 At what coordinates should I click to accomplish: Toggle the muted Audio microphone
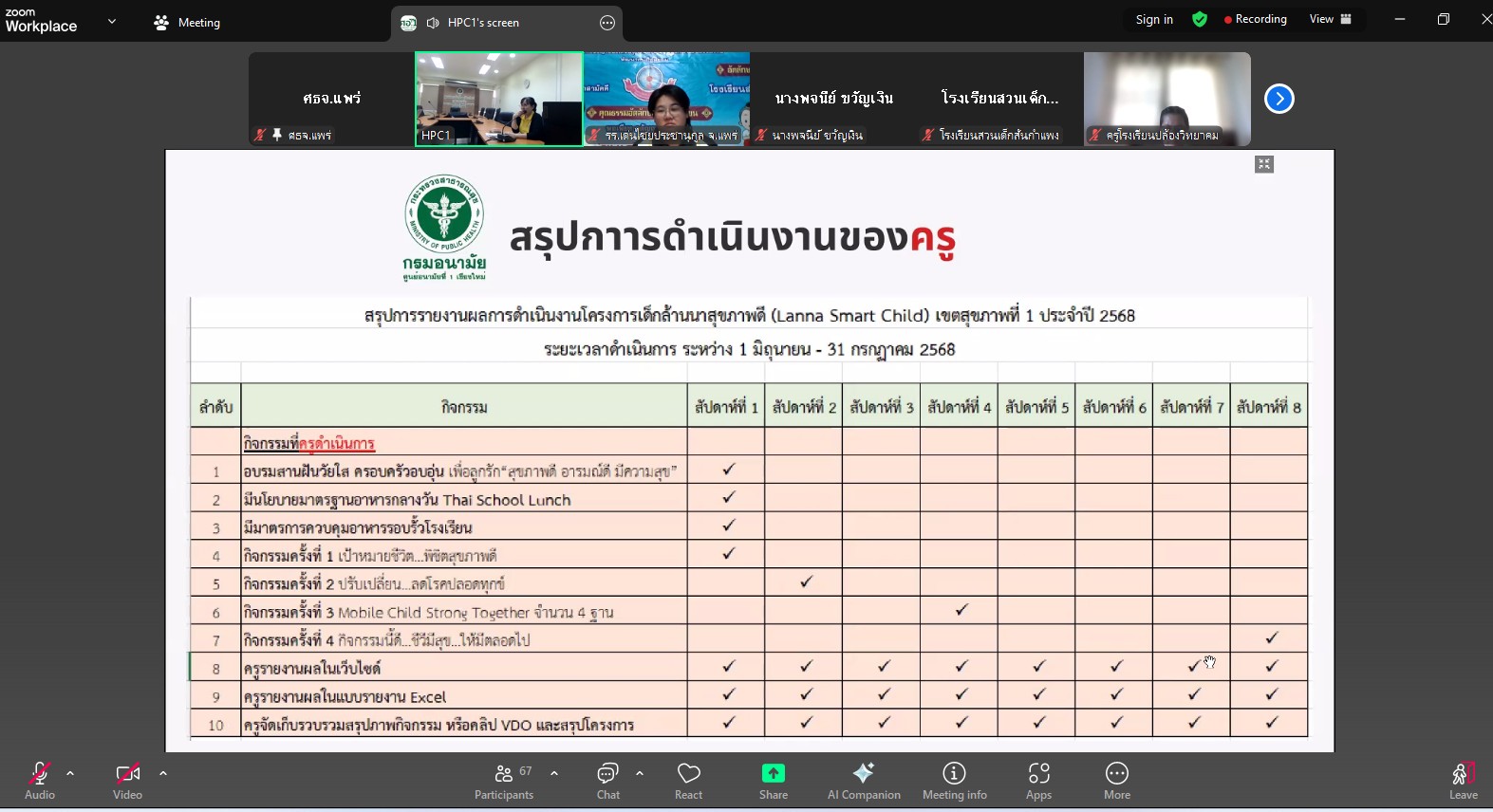click(x=39, y=781)
